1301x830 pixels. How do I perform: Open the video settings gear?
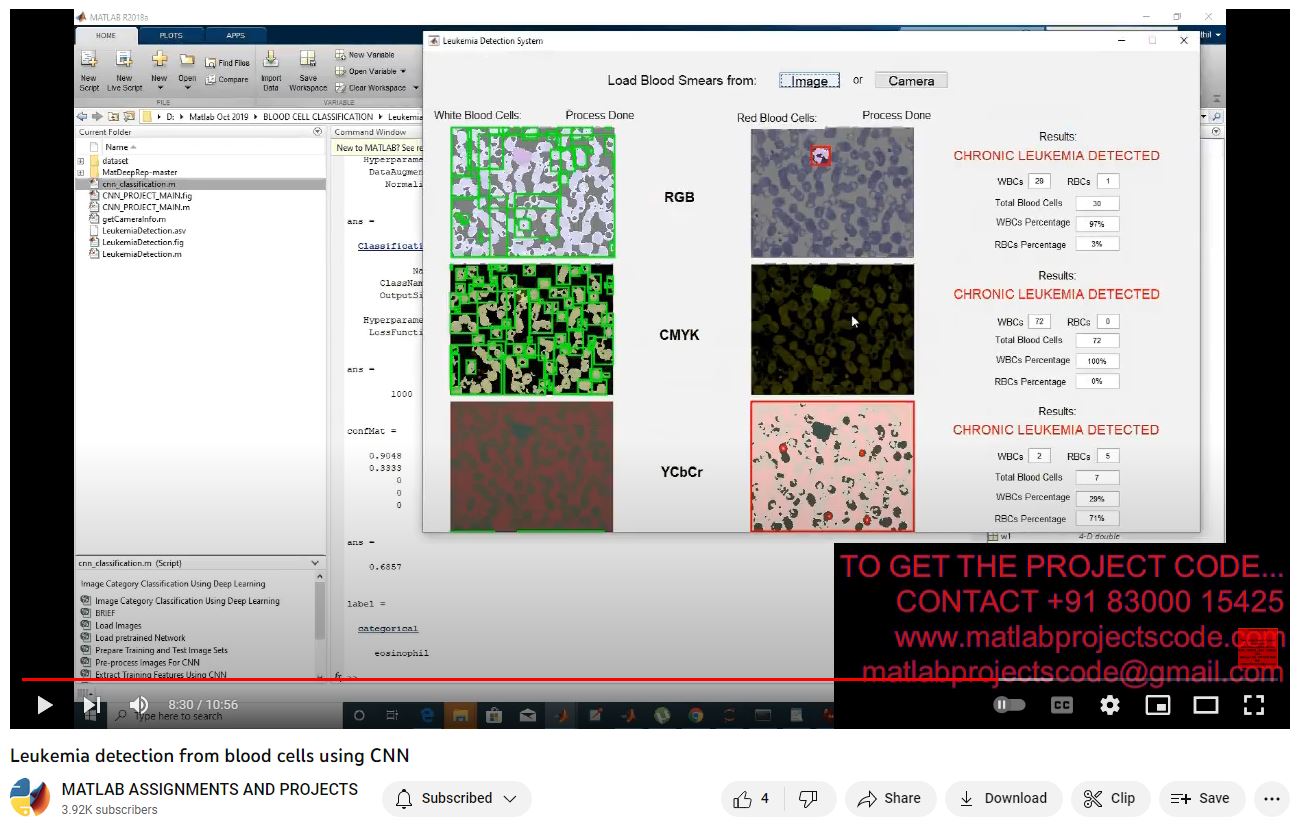(x=1110, y=705)
